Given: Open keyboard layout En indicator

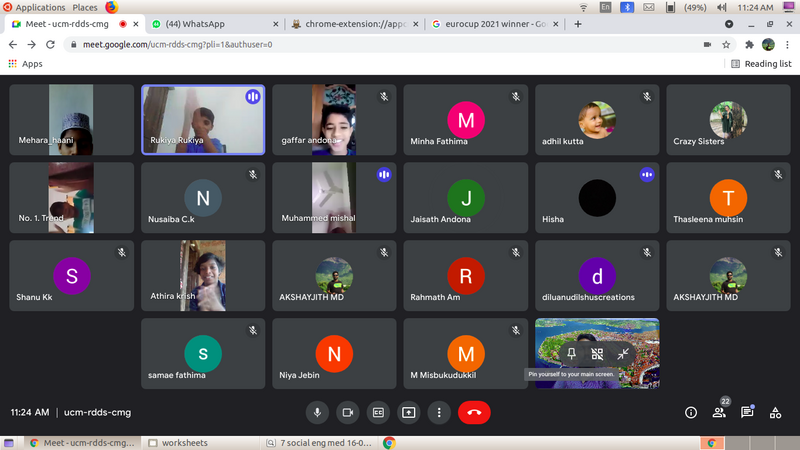Looking at the screenshot, I should pyautogui.click(x=605, y=7).
